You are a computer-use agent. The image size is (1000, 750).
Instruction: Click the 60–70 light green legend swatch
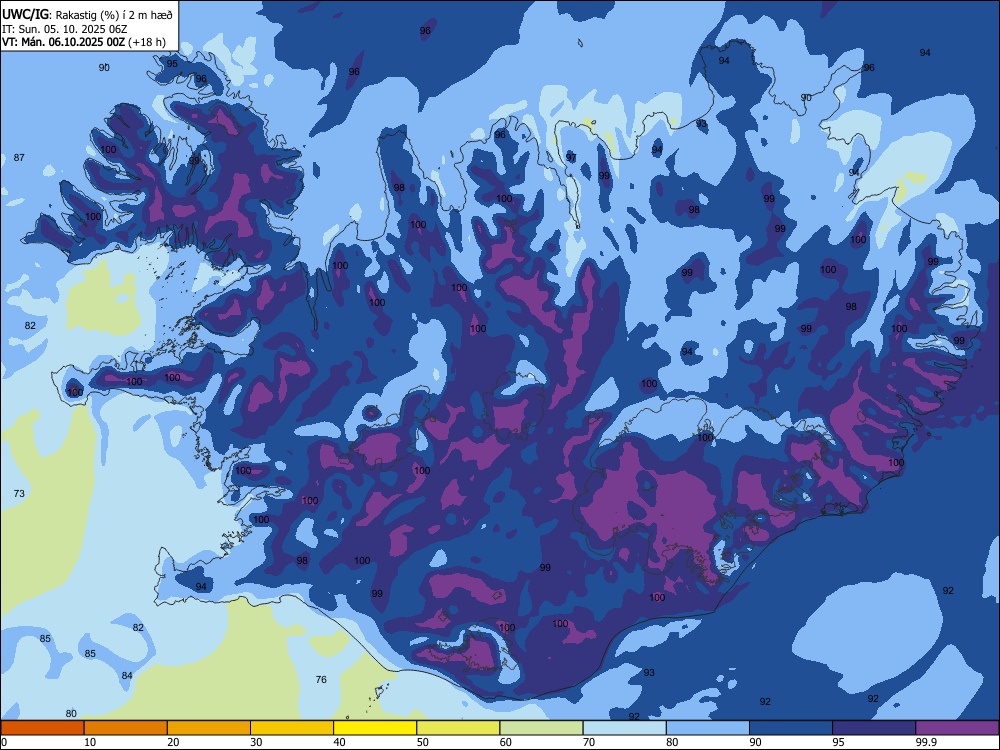[x=541, y=728]
